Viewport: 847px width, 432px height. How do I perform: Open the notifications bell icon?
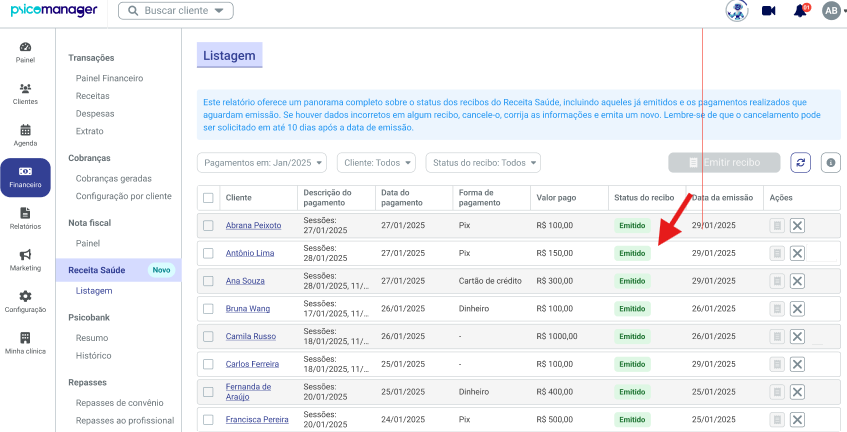[801, 11]
